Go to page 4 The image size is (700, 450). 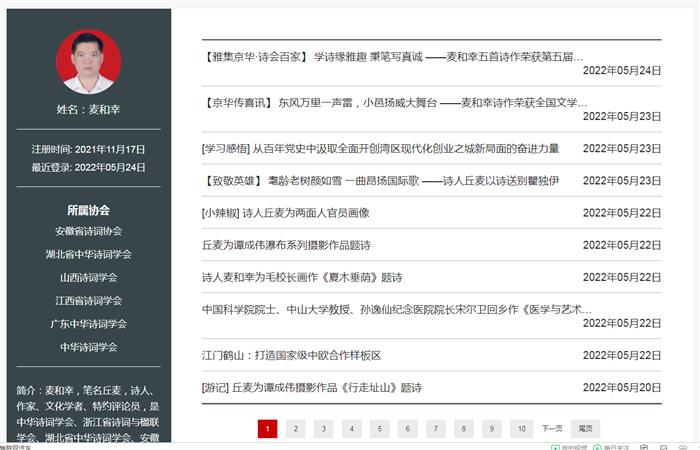point(352,429)
